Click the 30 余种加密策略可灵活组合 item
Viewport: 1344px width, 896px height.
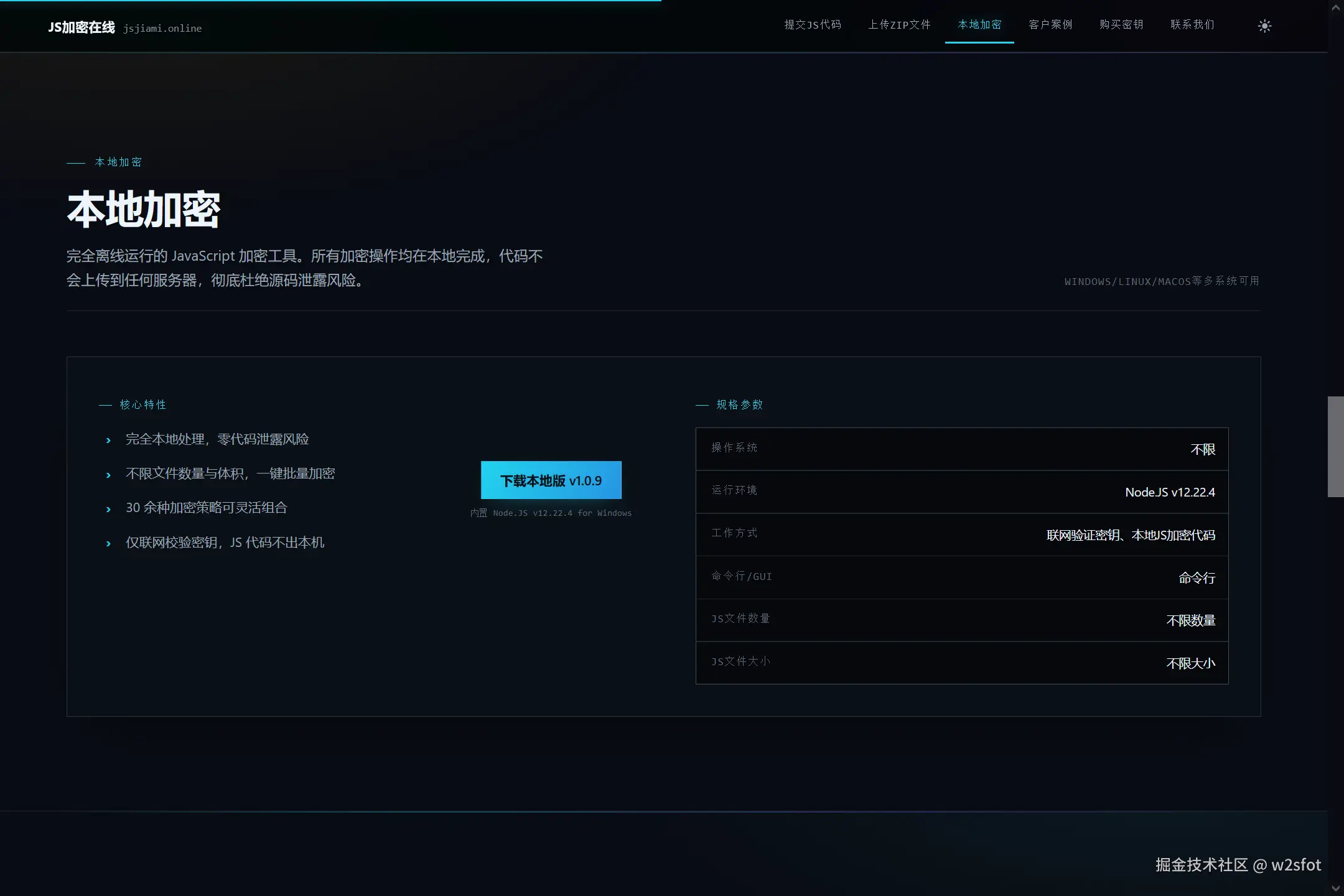tap(207, 508)
